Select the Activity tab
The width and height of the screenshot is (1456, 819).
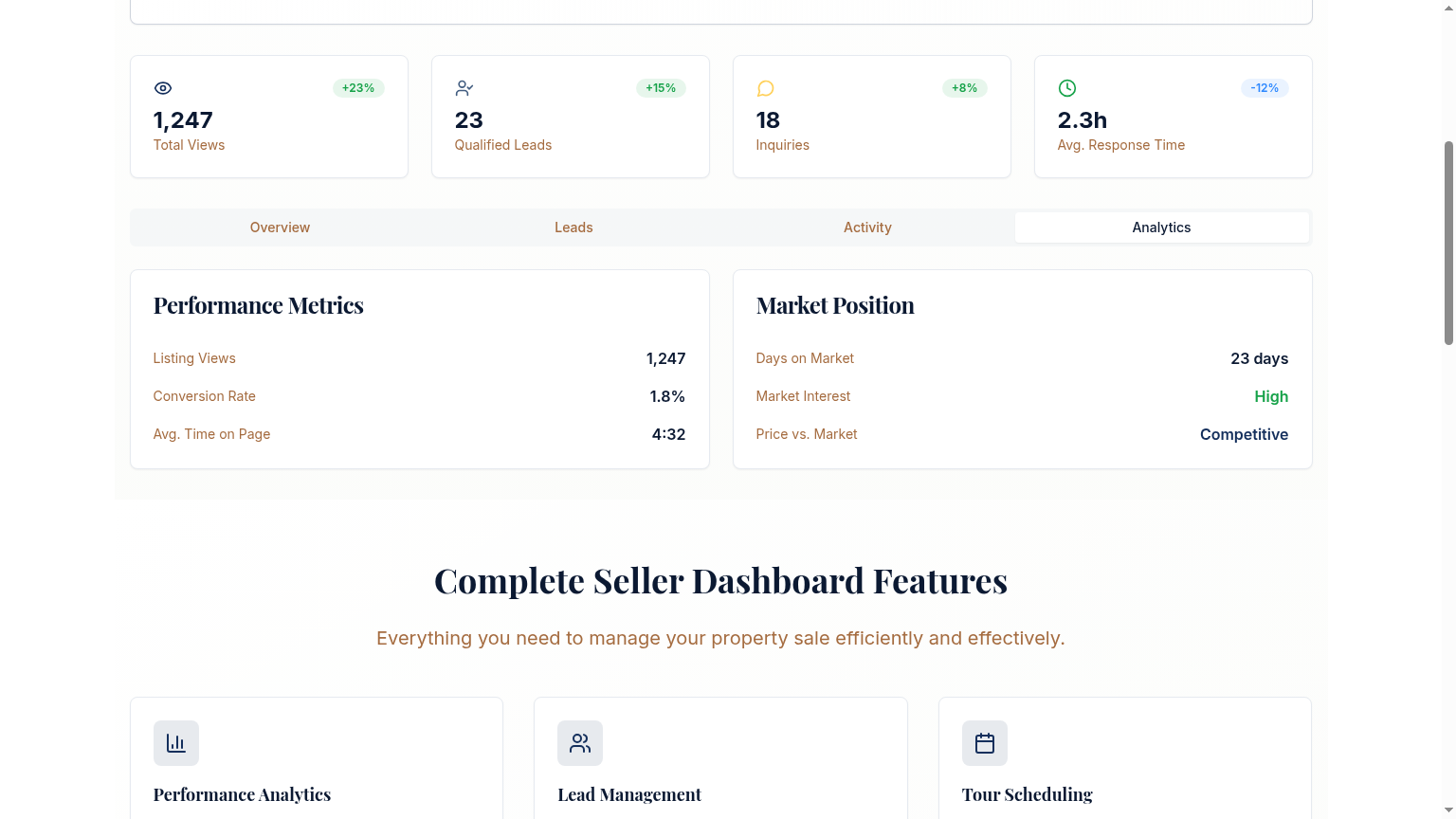(867, 227)
